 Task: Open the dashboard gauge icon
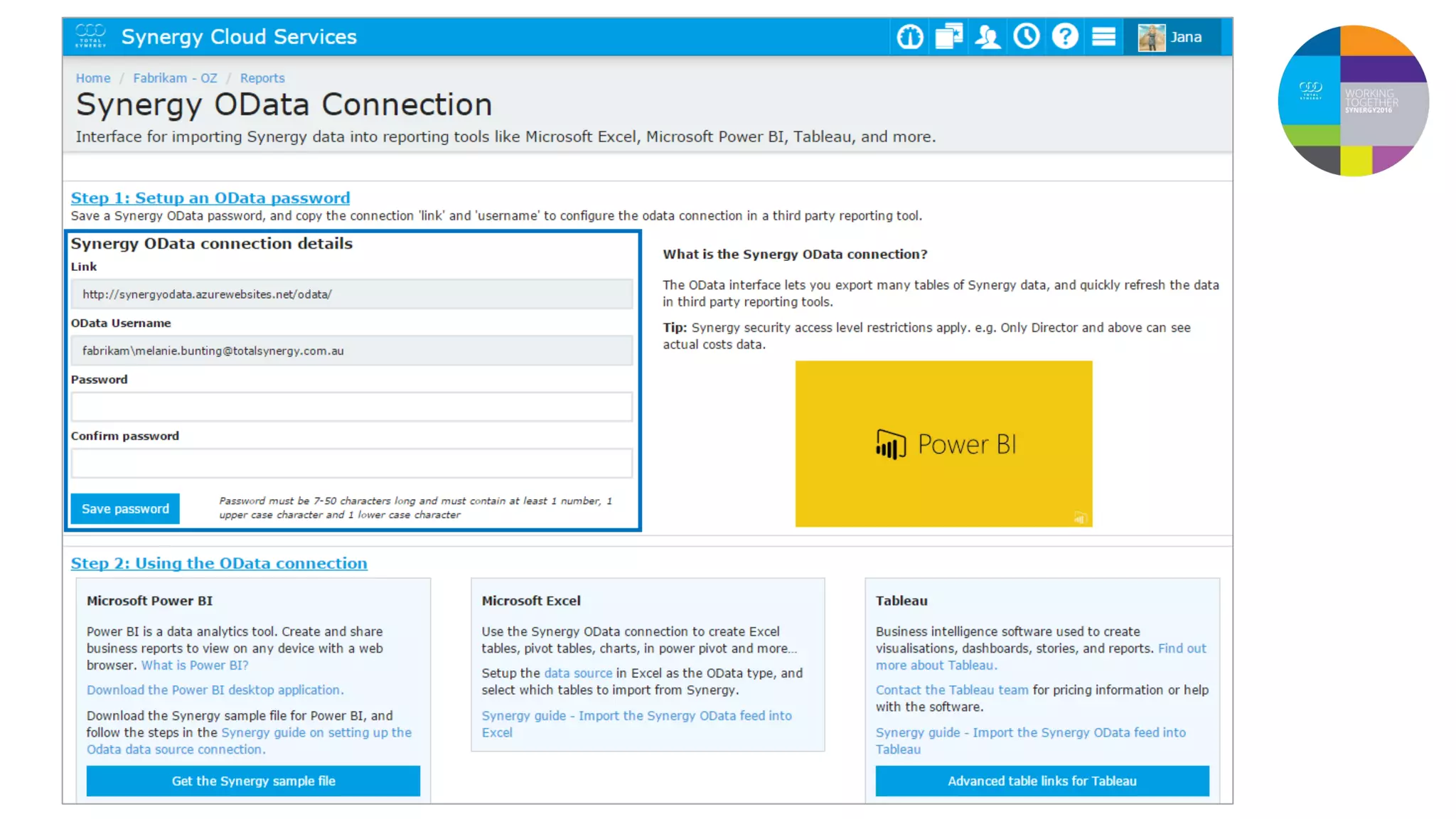point(909,37)
